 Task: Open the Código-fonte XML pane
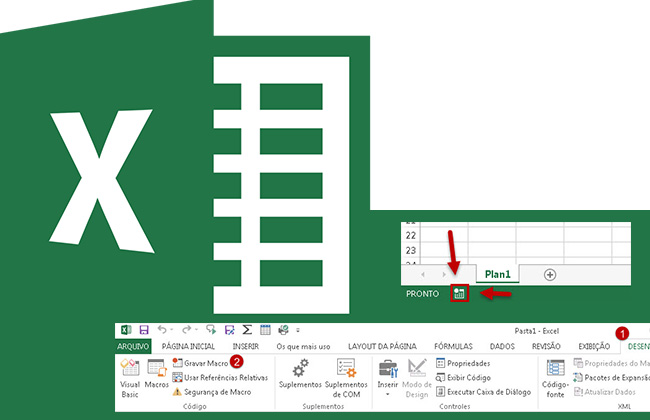tap(555, 379)
